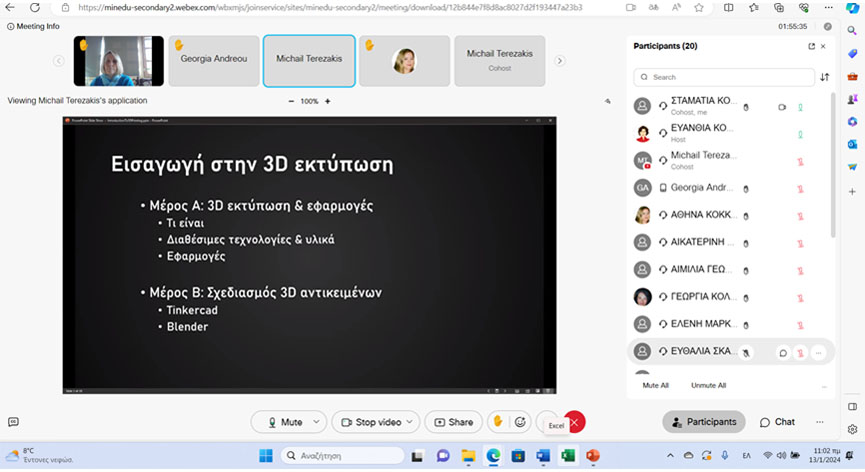Open Meeting Info
This screenshot has height=472, width=865.
point(33,26)
